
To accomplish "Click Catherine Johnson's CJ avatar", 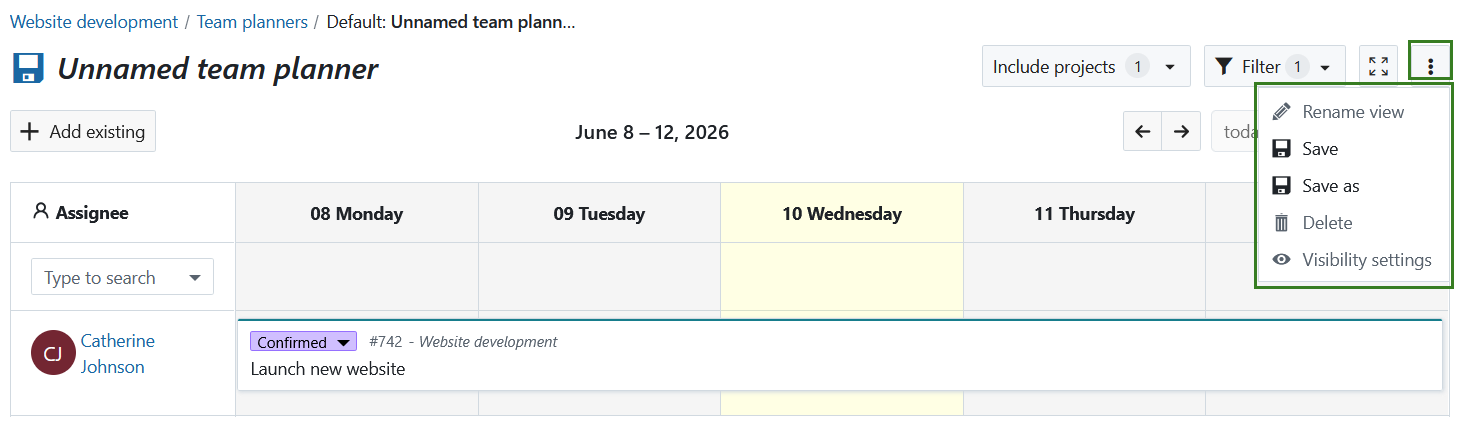I will pyautogui.click(x=53, y=353).
